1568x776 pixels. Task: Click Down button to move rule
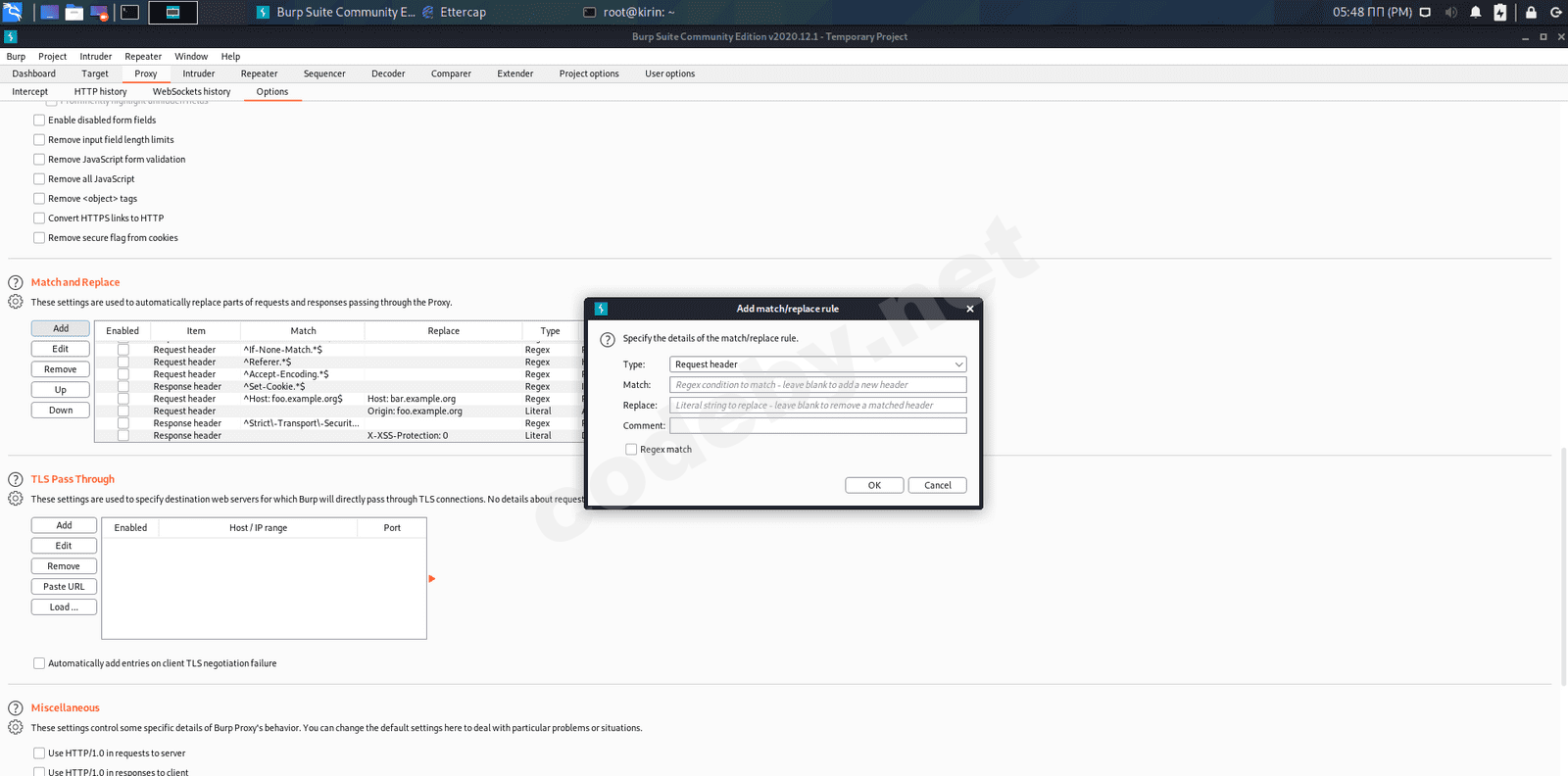(x=61, y=411)
